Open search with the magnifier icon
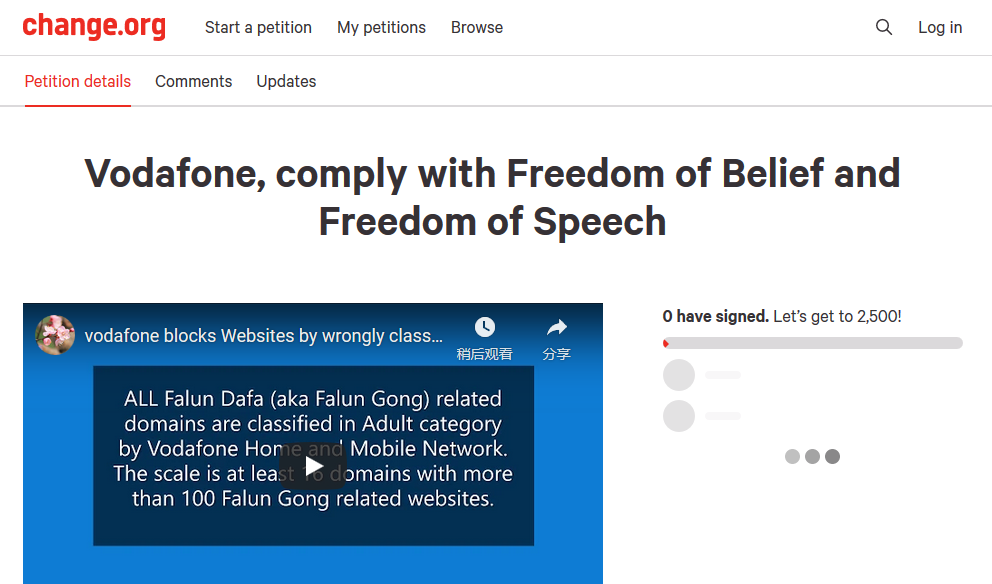This screenshot has width=992, height=584. tap(884, 28)
